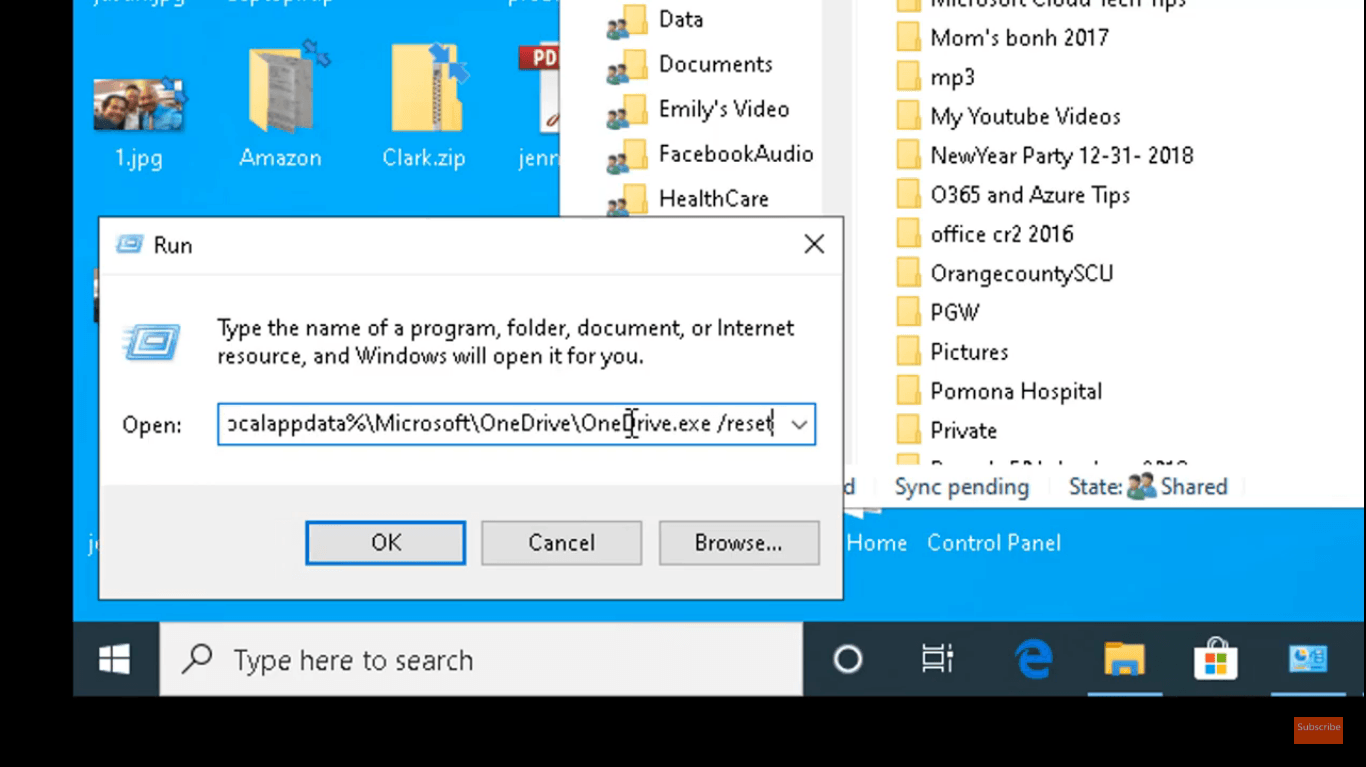This screenshot has height=767, width=1366.
Task: Open Task View from the taskbar
Action: [937, 659]
